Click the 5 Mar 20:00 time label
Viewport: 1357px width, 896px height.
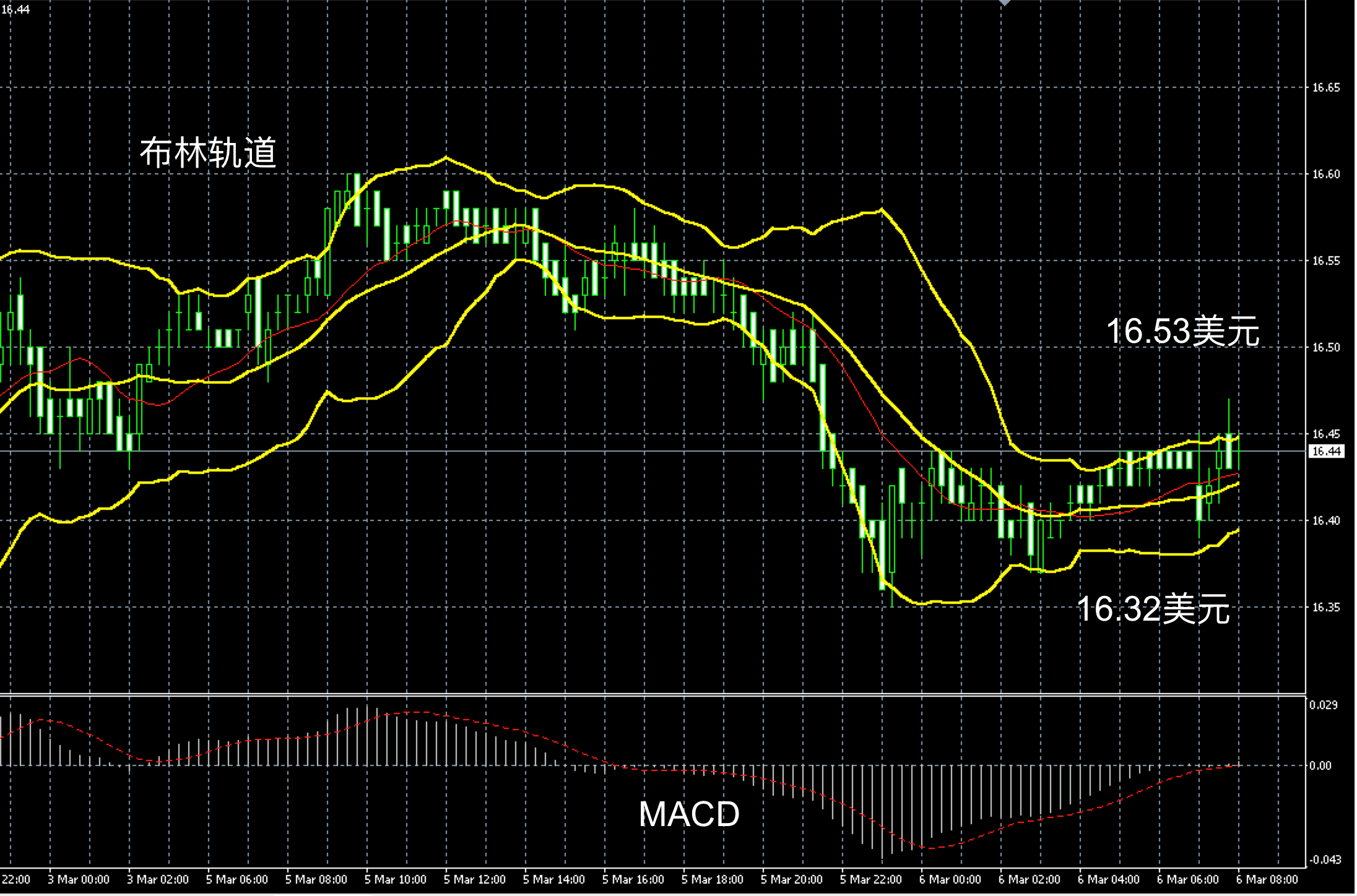(792, 879)
